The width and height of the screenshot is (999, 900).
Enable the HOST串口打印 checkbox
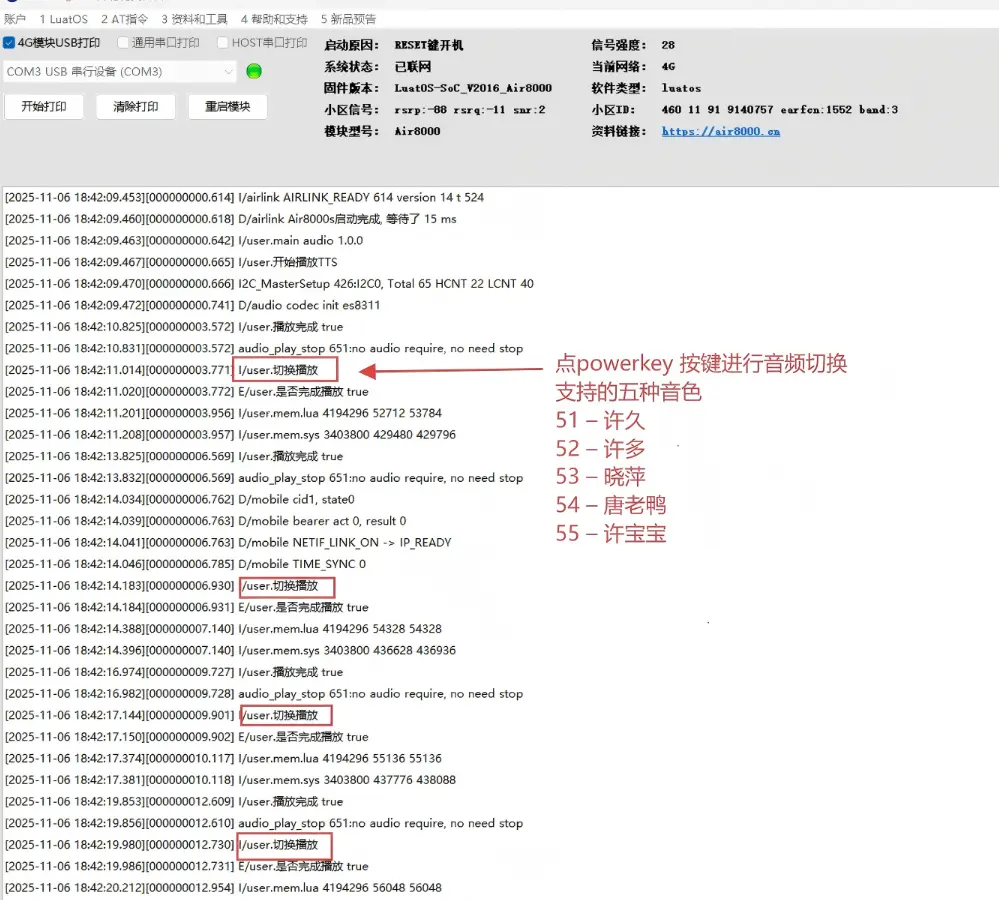tap(222, 43)
